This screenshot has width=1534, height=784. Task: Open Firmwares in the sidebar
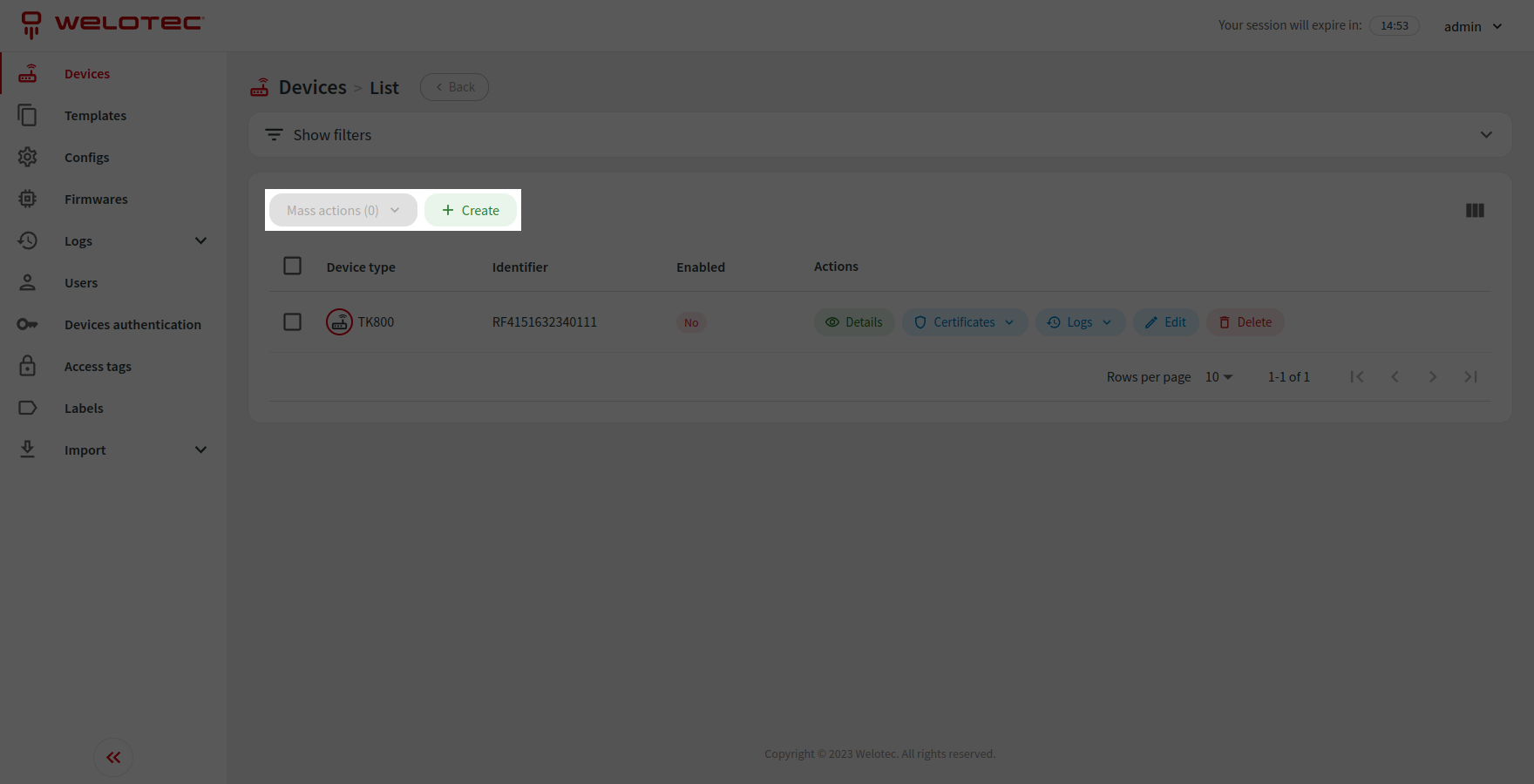coord(96,199)
